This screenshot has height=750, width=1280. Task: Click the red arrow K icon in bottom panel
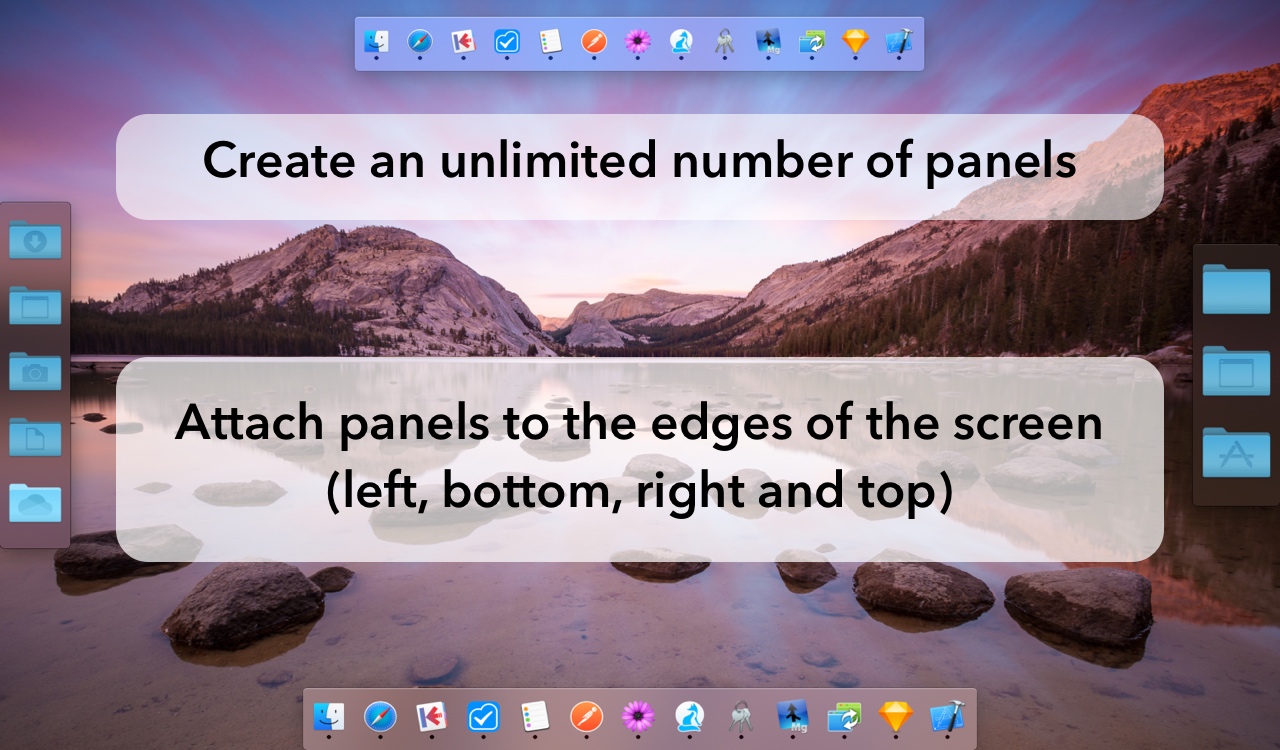(x=432, y=716)
